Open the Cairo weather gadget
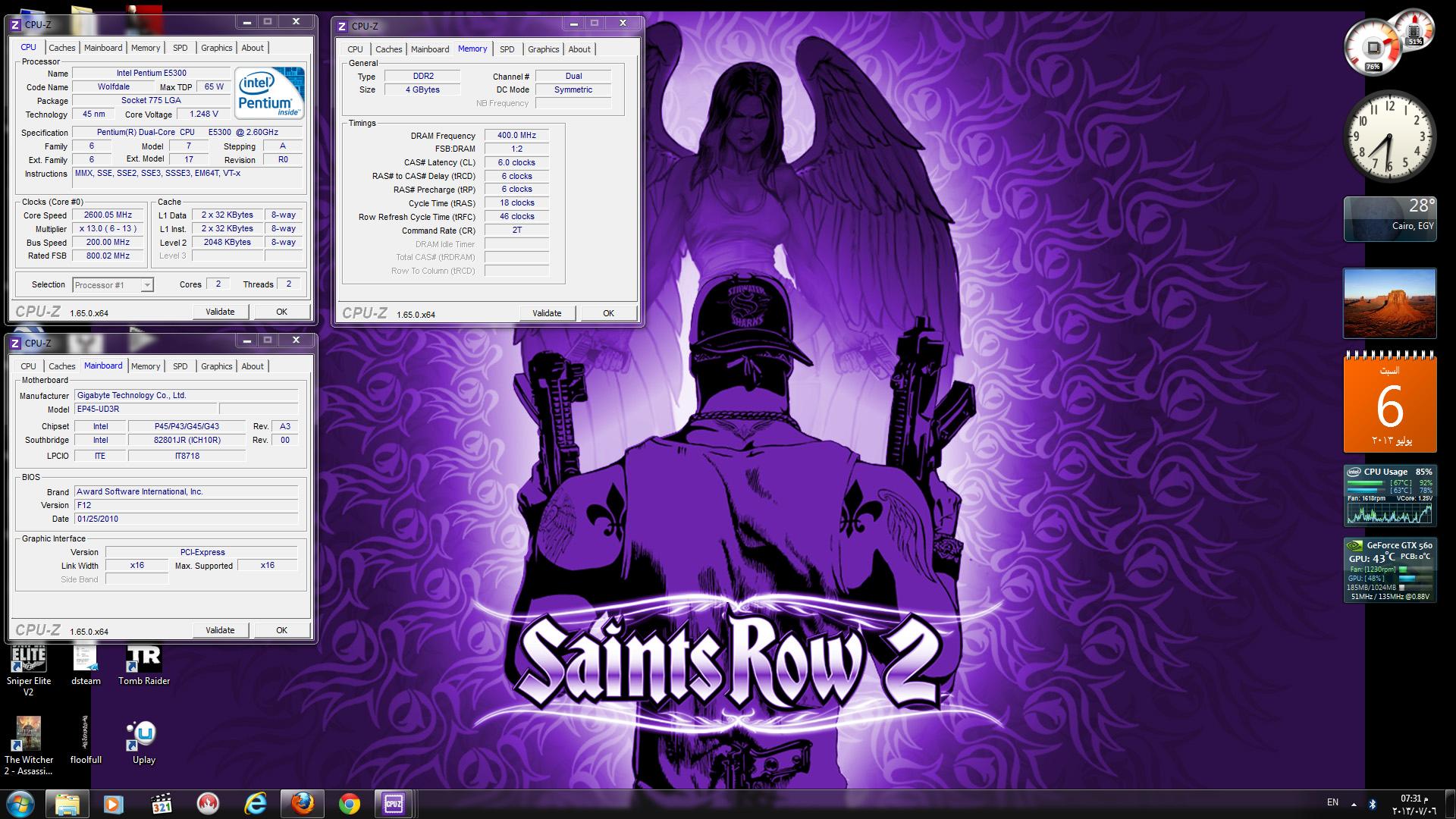The height and width of the screenshot is (819, 1456). (1389, 219)
